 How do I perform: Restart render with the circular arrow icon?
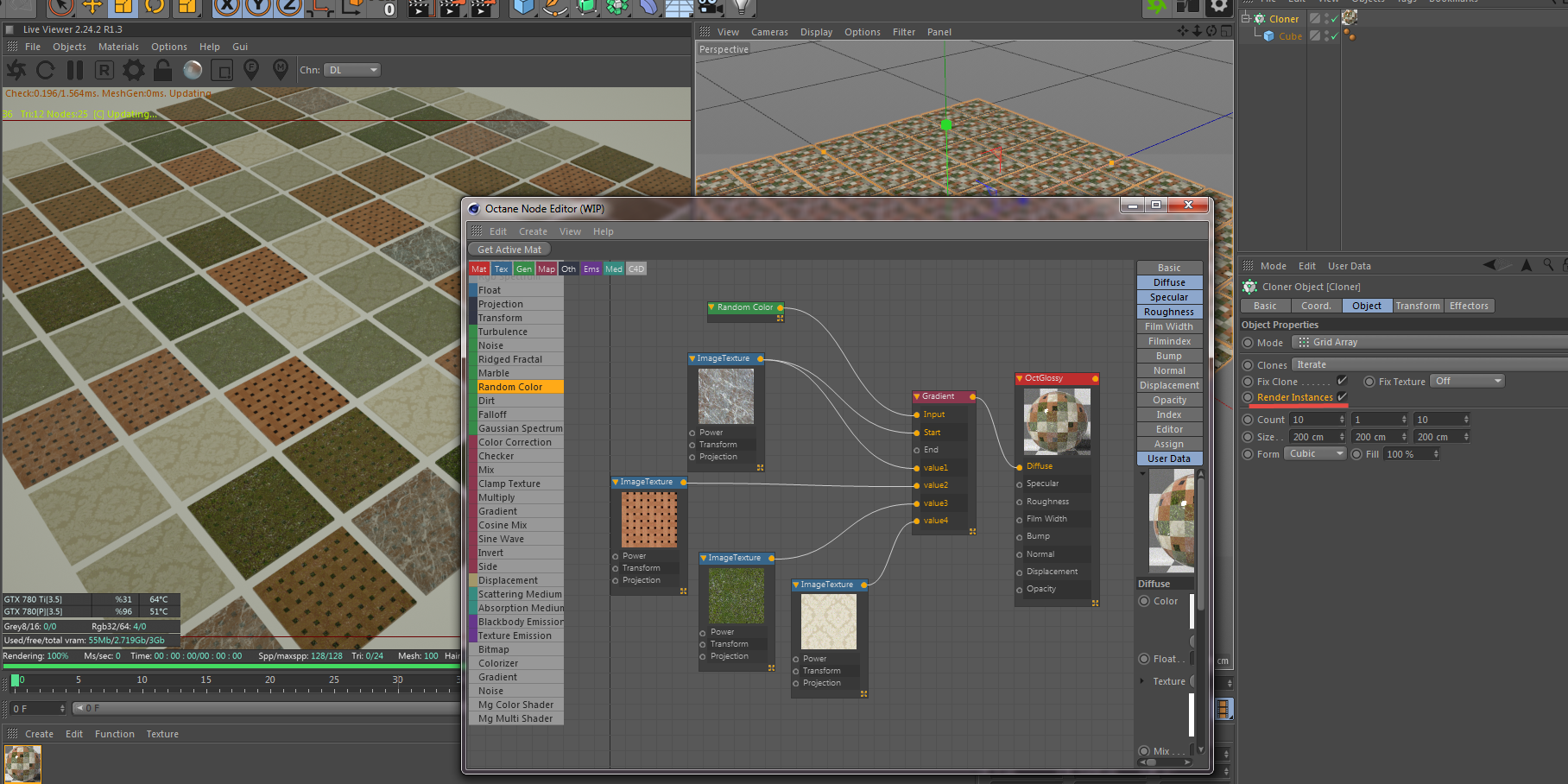46,70
